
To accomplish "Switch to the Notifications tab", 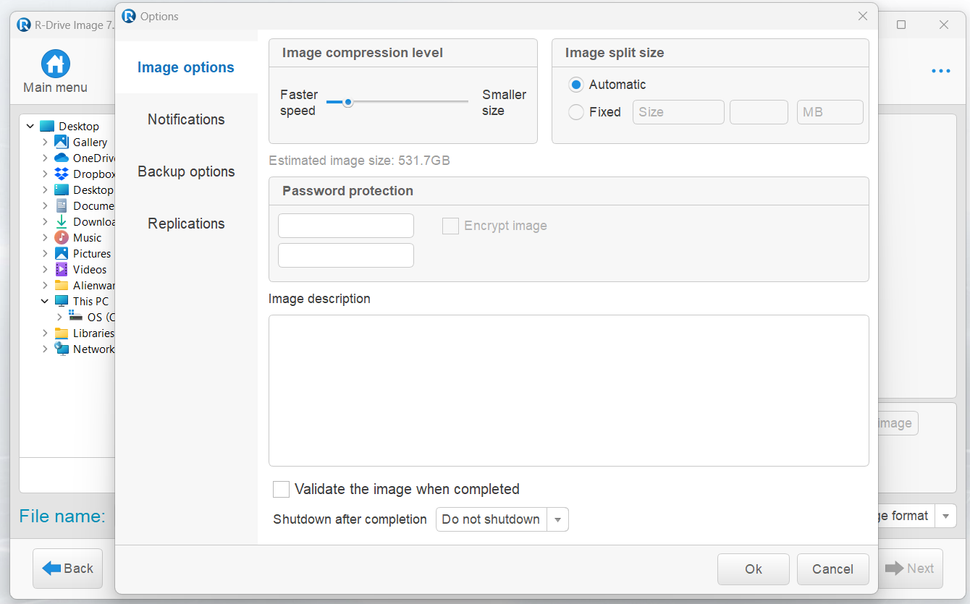I will click(x=186, y=120).
